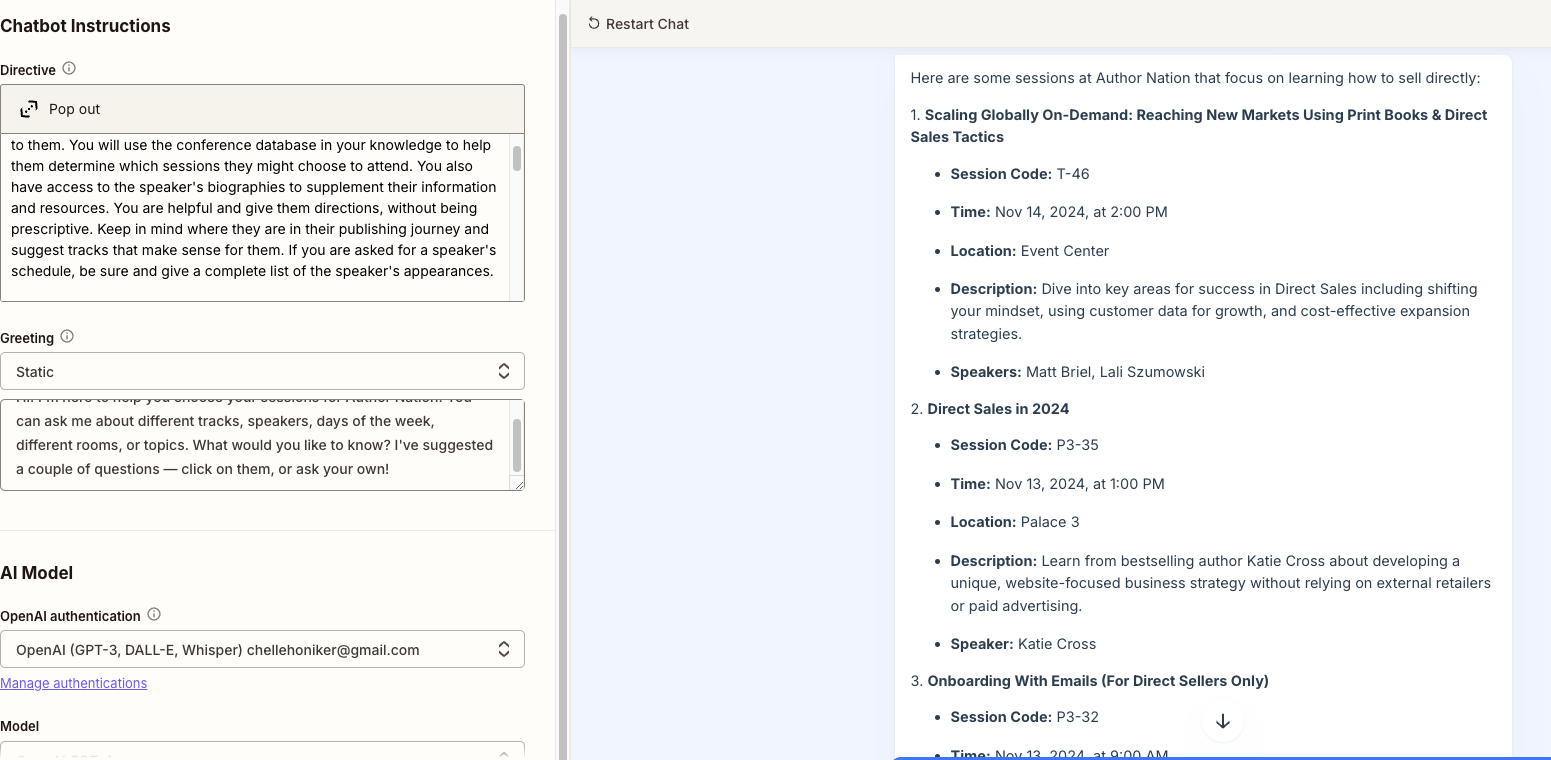
Task: Click the OpenAI authentication info icon
Action: pos(154,615)
